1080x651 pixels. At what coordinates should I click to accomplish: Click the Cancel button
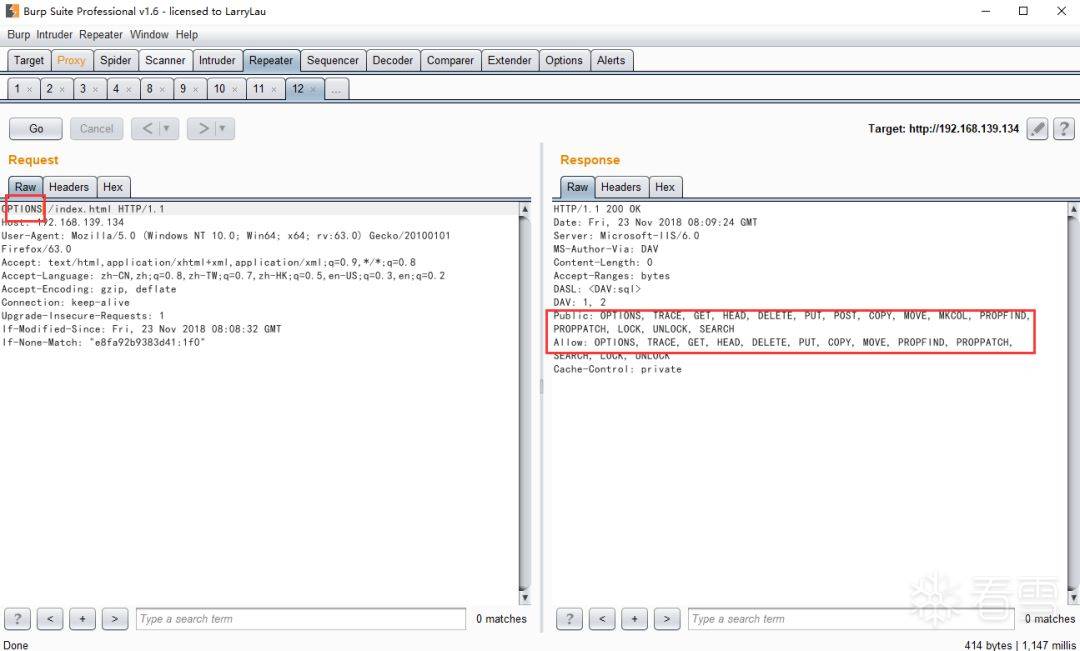coord(96,128)
